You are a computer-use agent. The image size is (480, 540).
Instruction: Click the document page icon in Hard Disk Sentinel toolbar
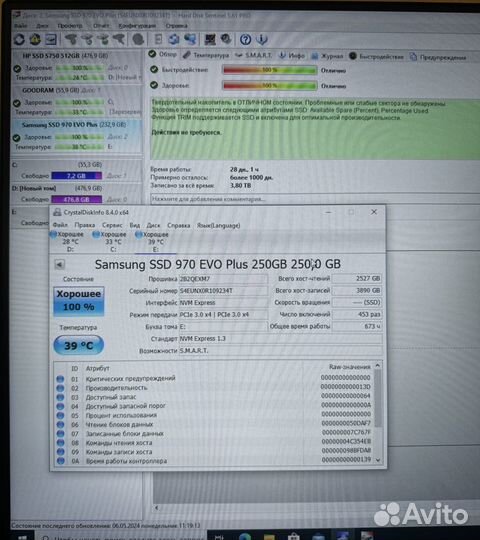(158, 39)
